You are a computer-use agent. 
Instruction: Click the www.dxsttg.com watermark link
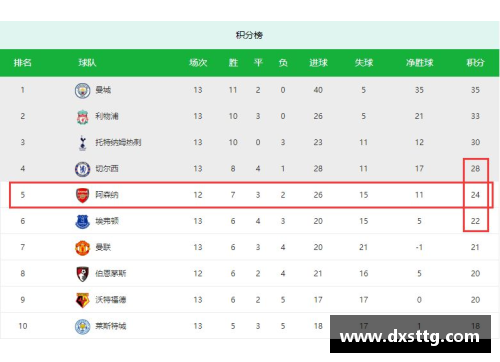[x=410, y=337]
